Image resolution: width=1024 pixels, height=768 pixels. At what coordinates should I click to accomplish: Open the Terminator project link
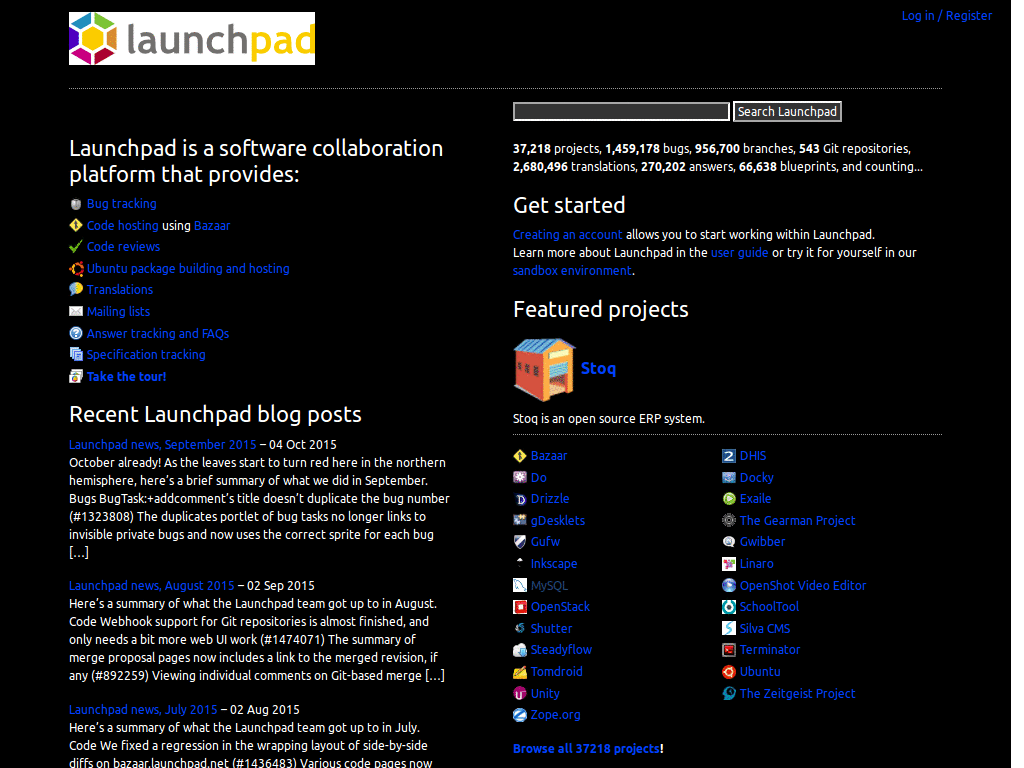click(770, 650)
